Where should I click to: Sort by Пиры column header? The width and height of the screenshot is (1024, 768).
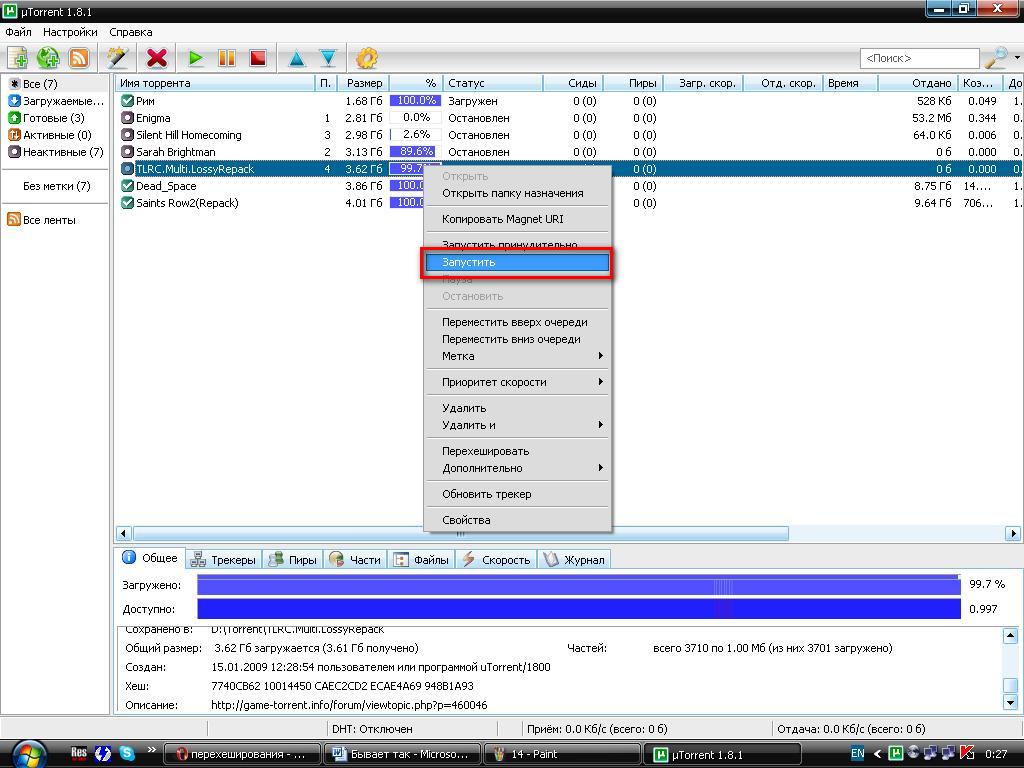click(633, 83)
